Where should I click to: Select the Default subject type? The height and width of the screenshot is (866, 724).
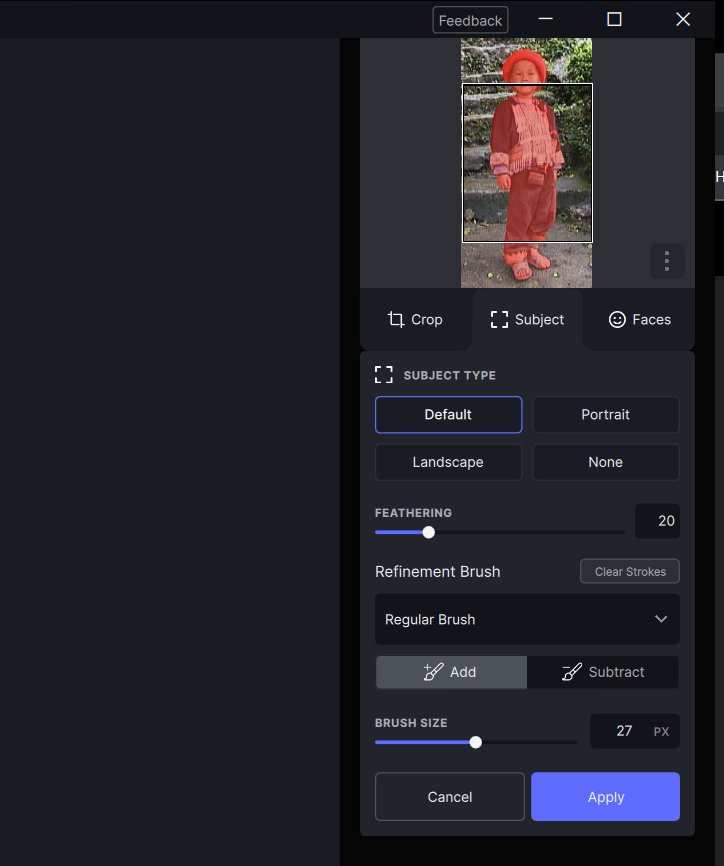(x=448, y=415)
